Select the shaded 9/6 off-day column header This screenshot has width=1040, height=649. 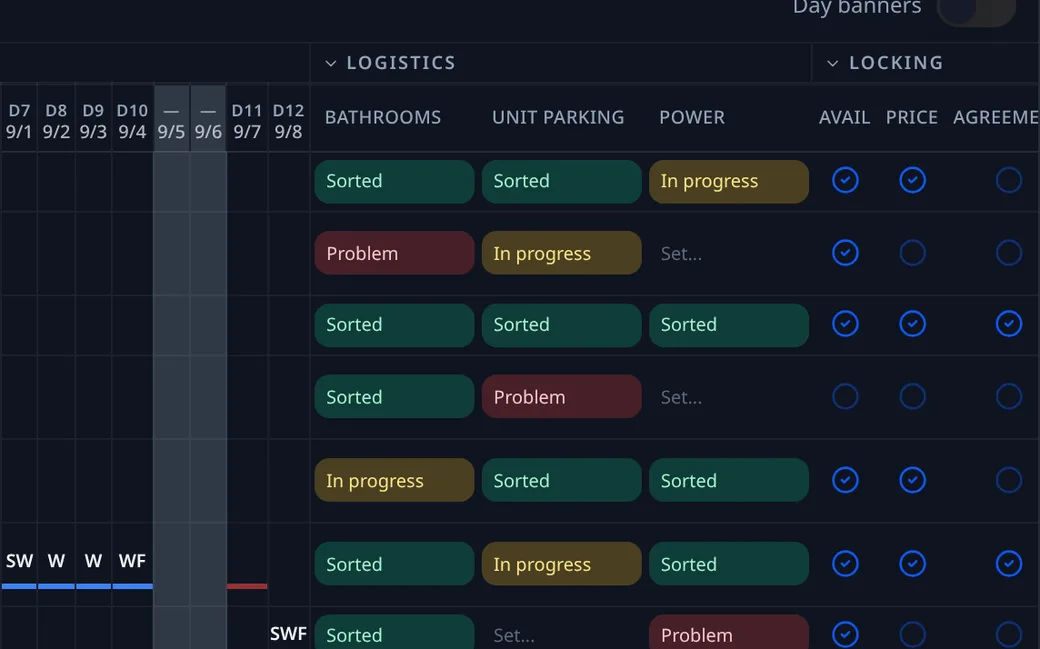pos(208,121)
